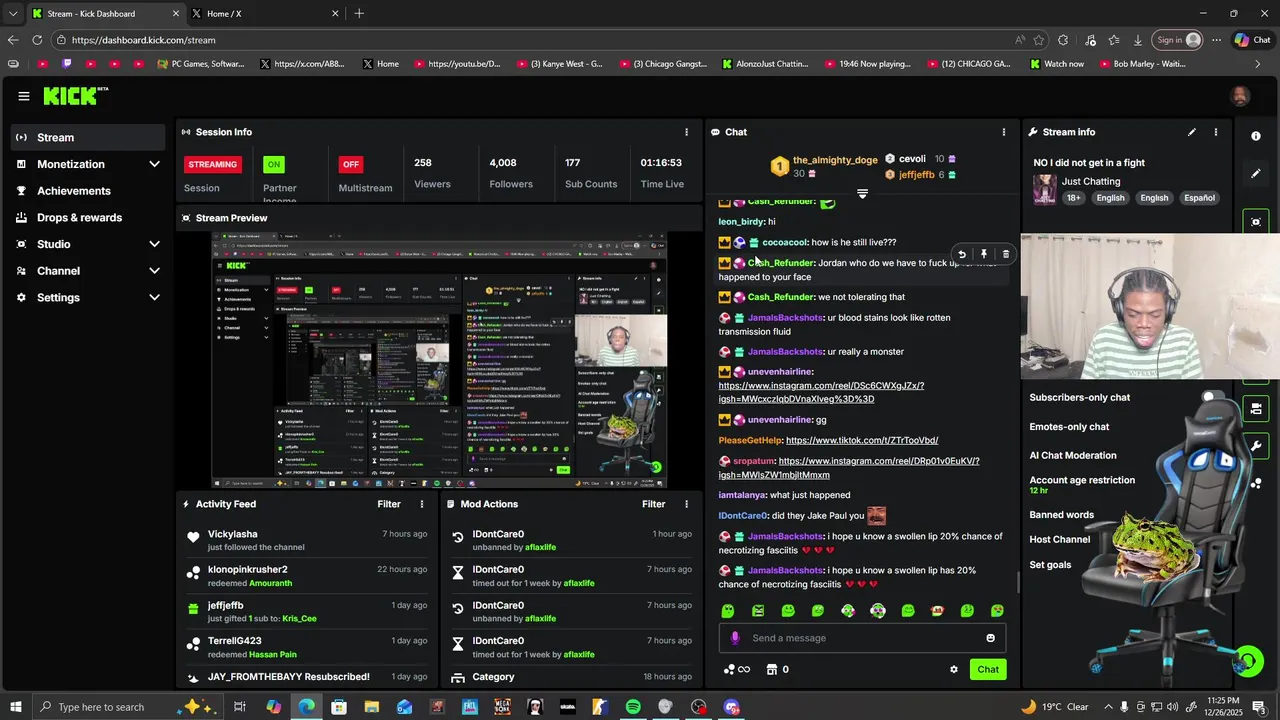Open Mod Actions three-dot menu
The height and width of the screenshot is (720, 1280).
[686, 504]
